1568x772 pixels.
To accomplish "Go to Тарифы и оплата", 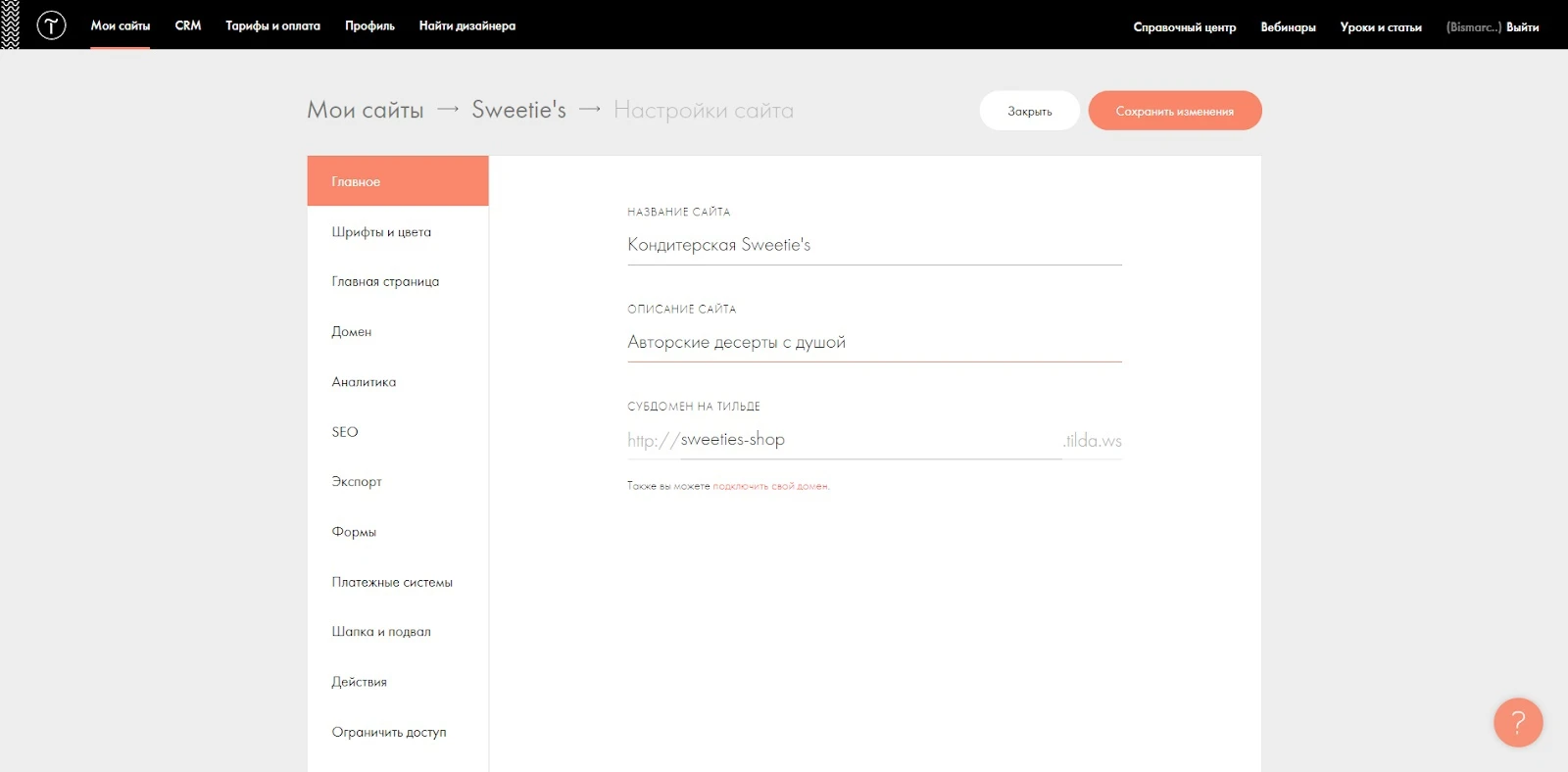I will [x=272, y=25].
